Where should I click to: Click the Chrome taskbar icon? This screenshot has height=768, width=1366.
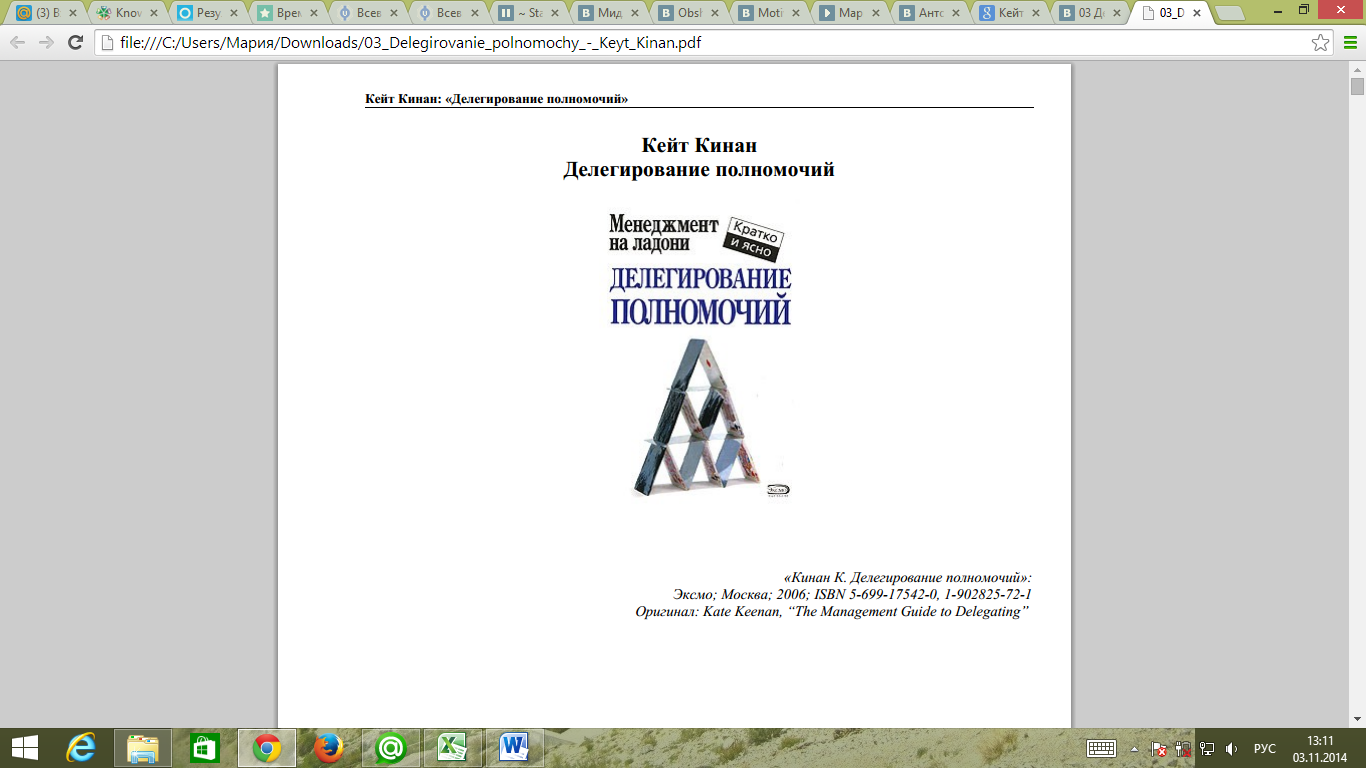tap(266, 747)
